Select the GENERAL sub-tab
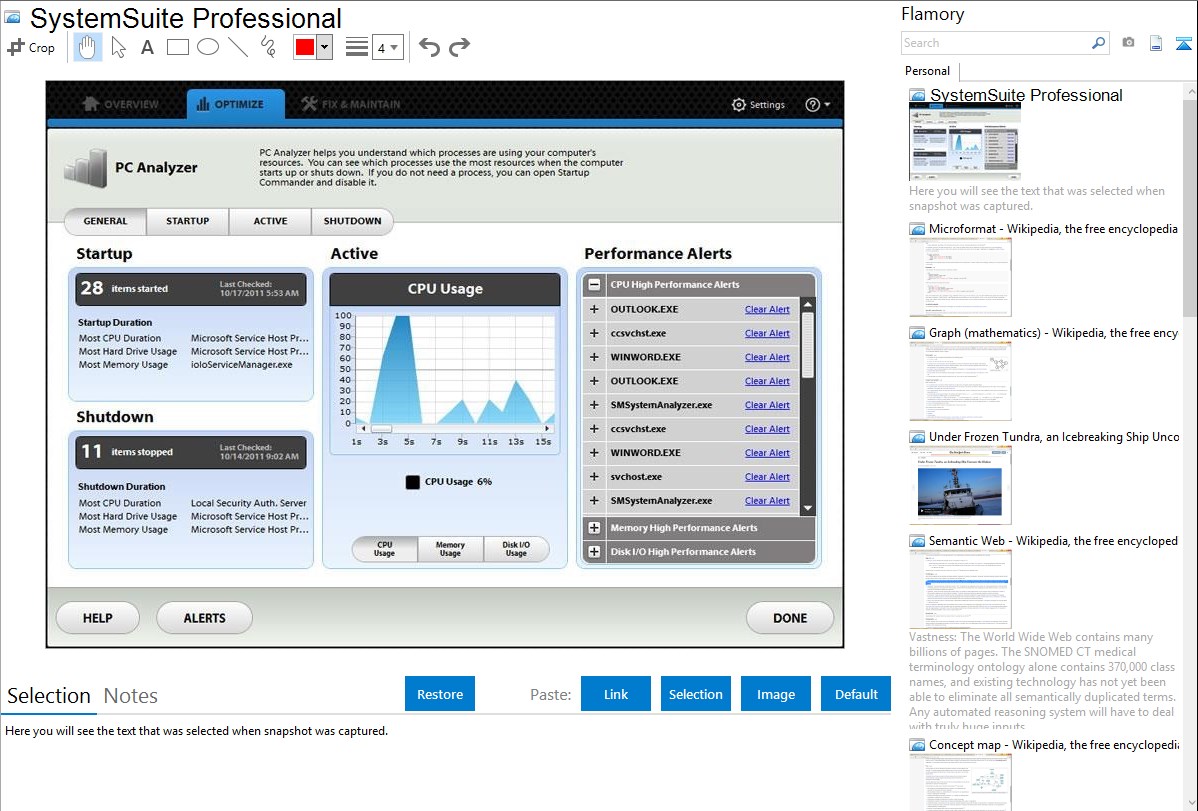Viewport: 1198px width, 811px height. pos(105,221)
